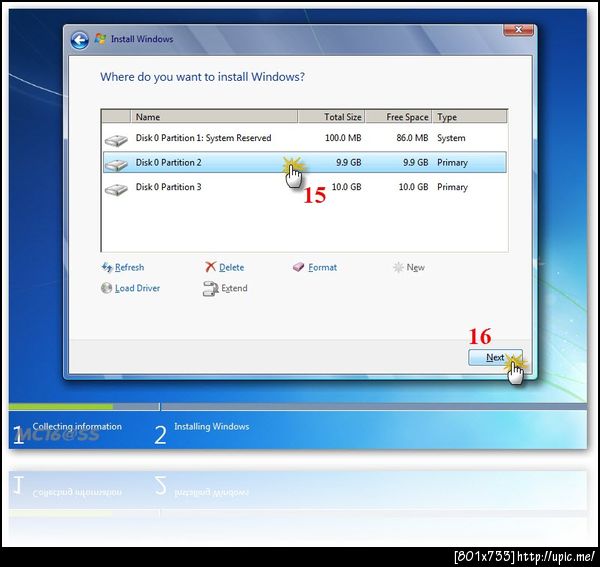This screenshot has height=567, width=600.
Task: Refresh the partition list via Refresh link
Action: (x=129, y=267)
